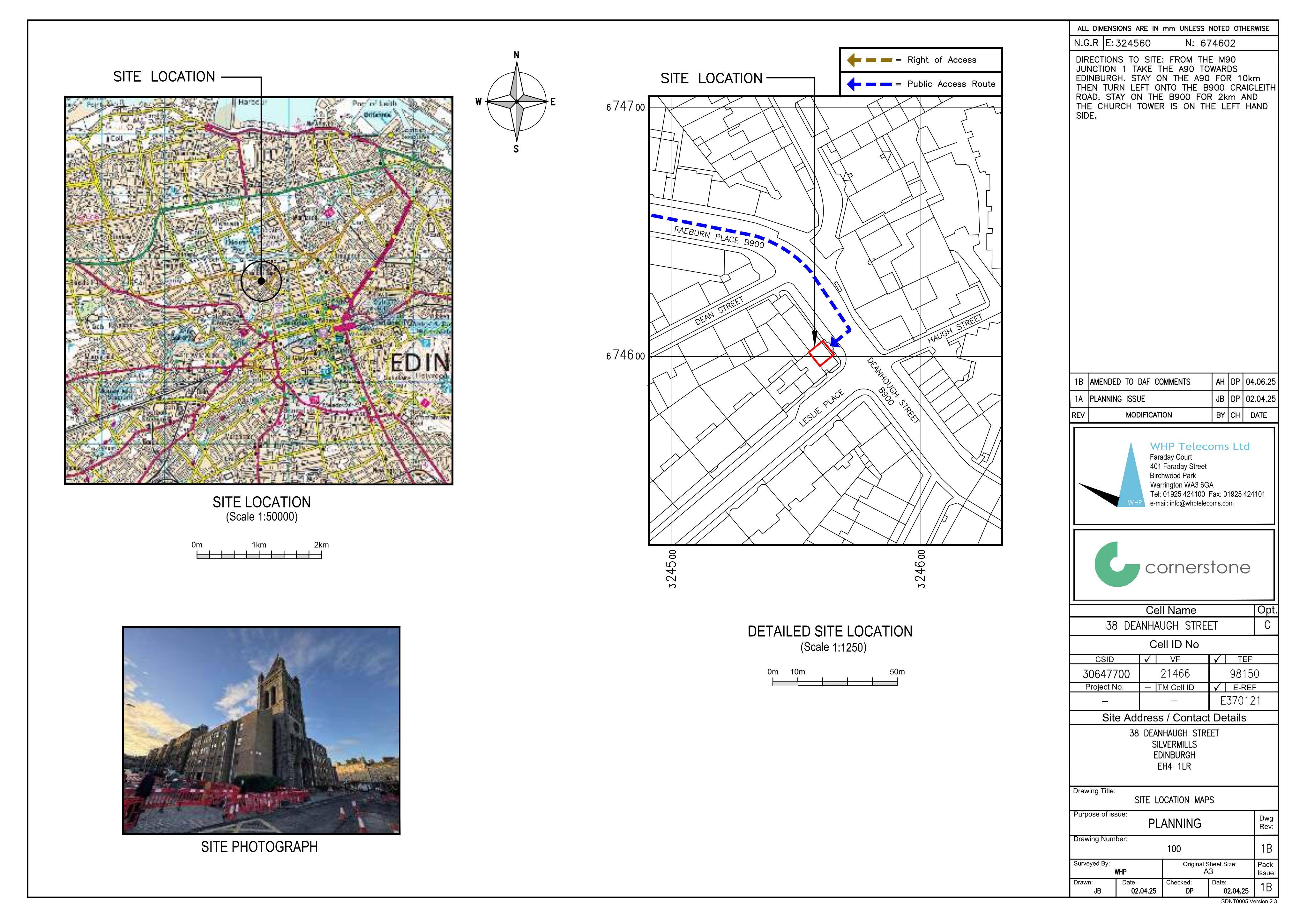Click the 'PLANNING ISSUE' revision entry
The width and height of the screenshot is (1307, 924).
click(x=1117, y=399)
